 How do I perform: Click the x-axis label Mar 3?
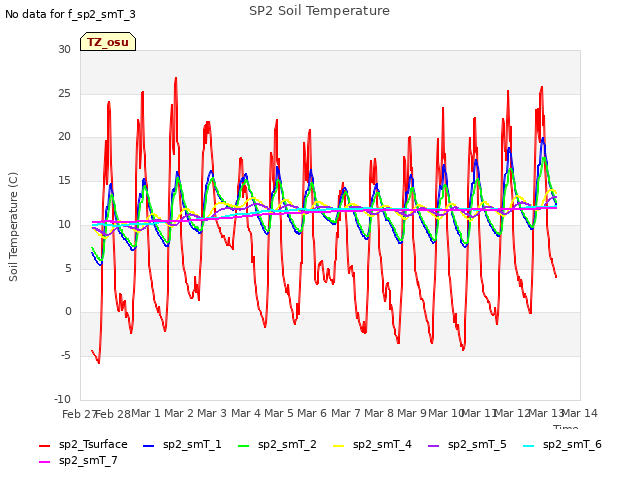[x=212, y=413]
